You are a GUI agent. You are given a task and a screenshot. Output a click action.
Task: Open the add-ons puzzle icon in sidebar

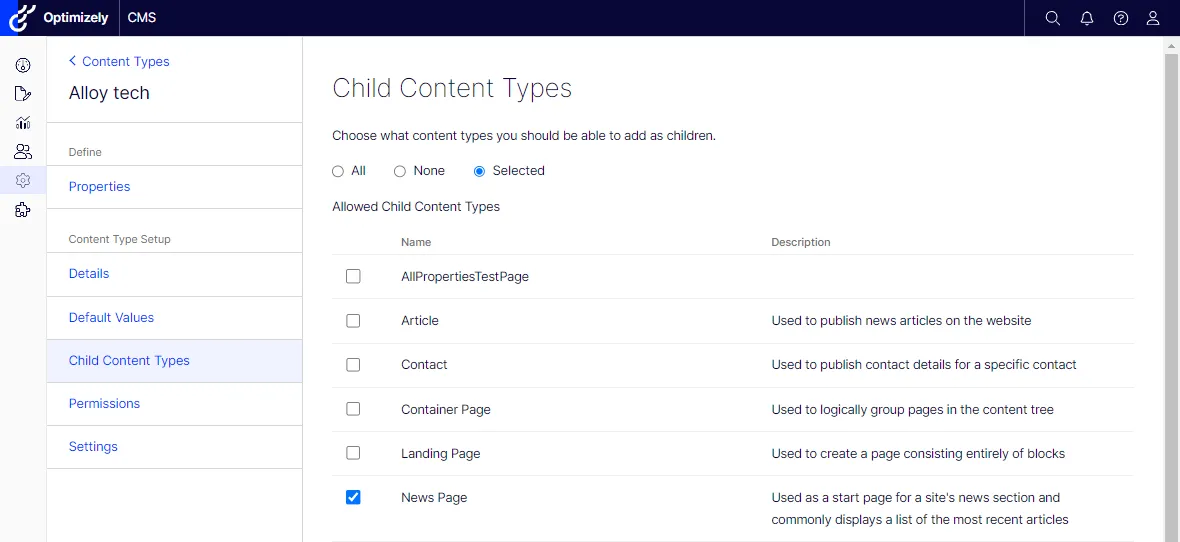point(23,210)
